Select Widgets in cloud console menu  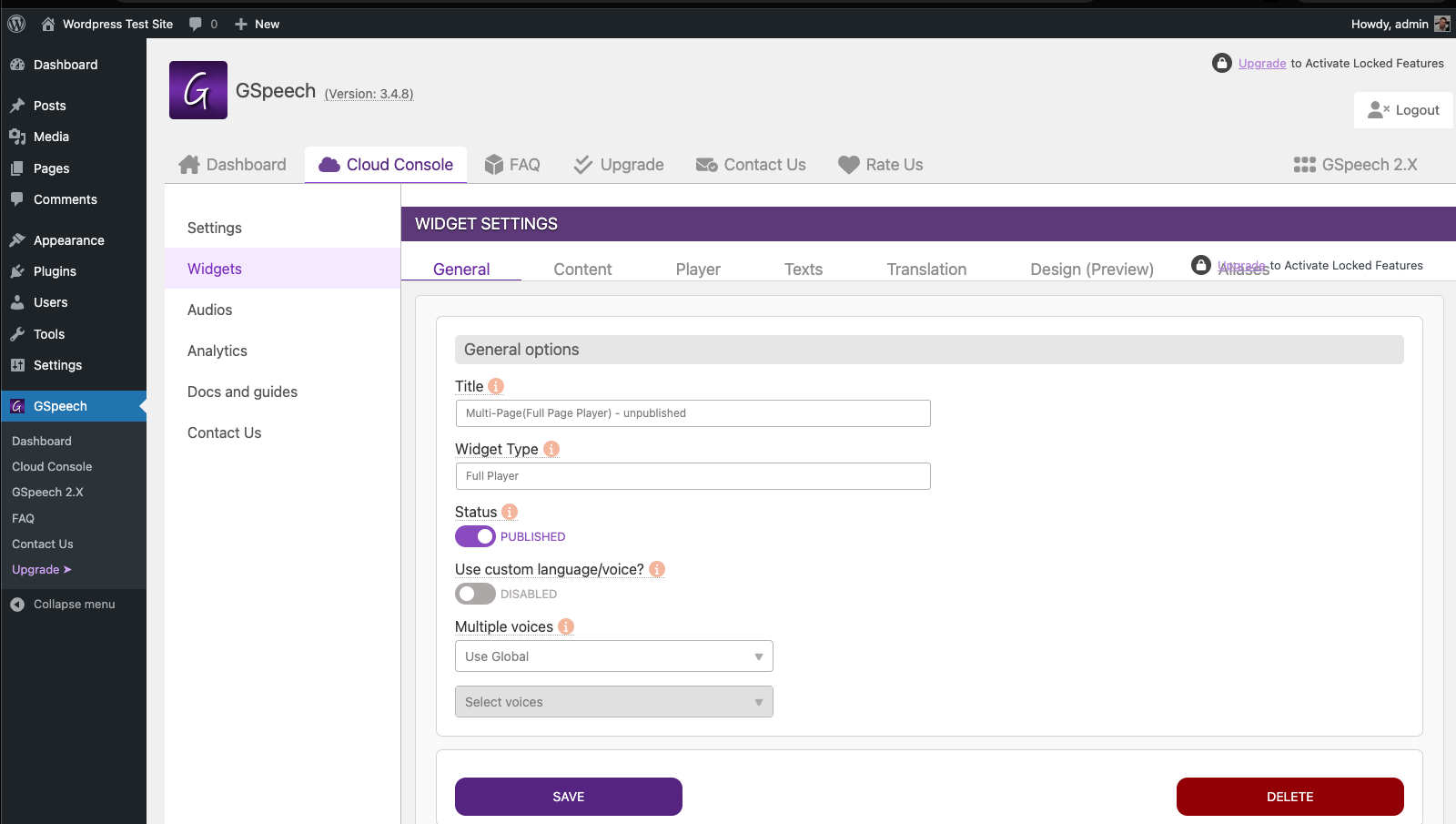coord(282,269)
